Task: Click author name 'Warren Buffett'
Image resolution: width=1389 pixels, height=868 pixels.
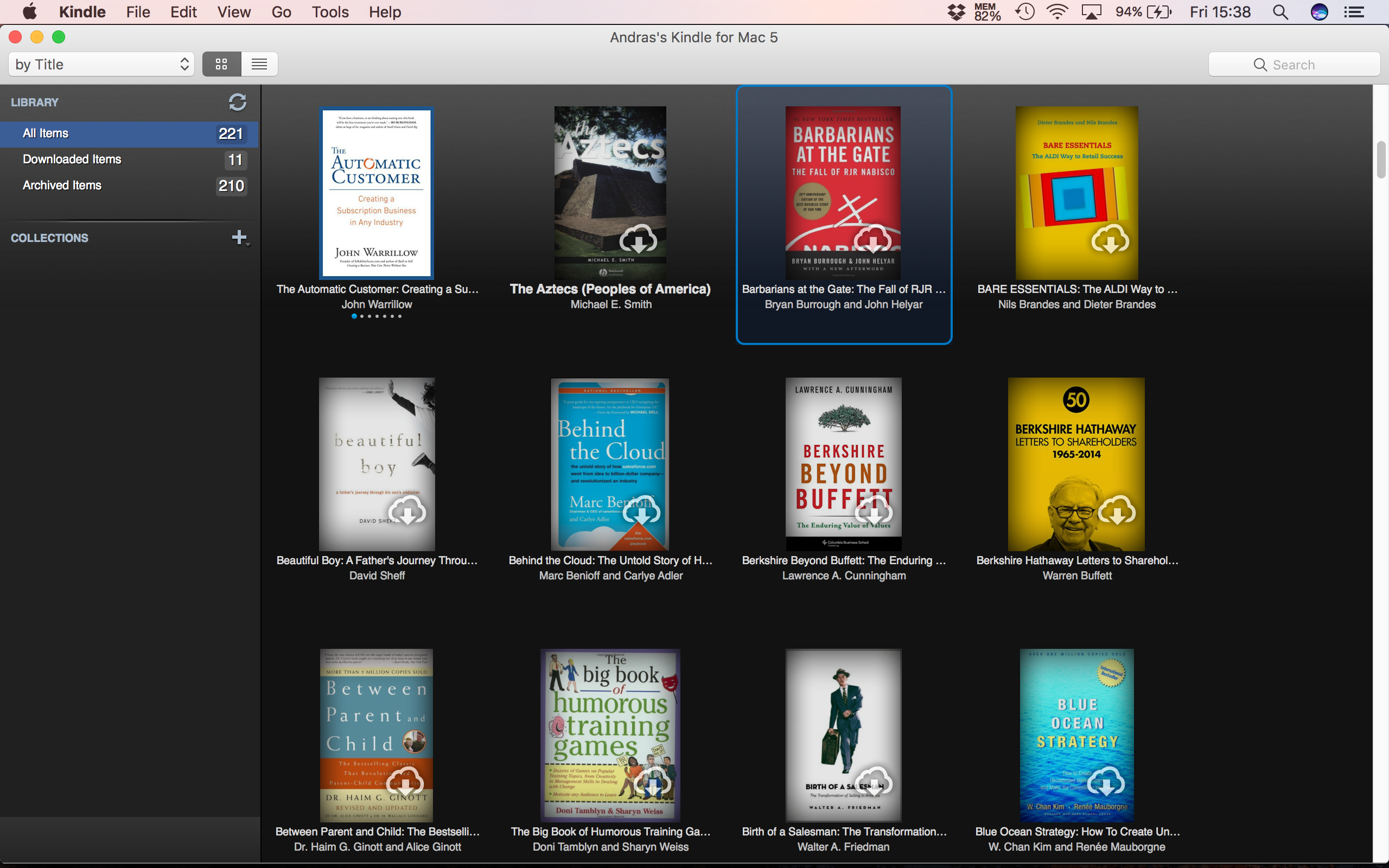Action: coord(1077,575)
